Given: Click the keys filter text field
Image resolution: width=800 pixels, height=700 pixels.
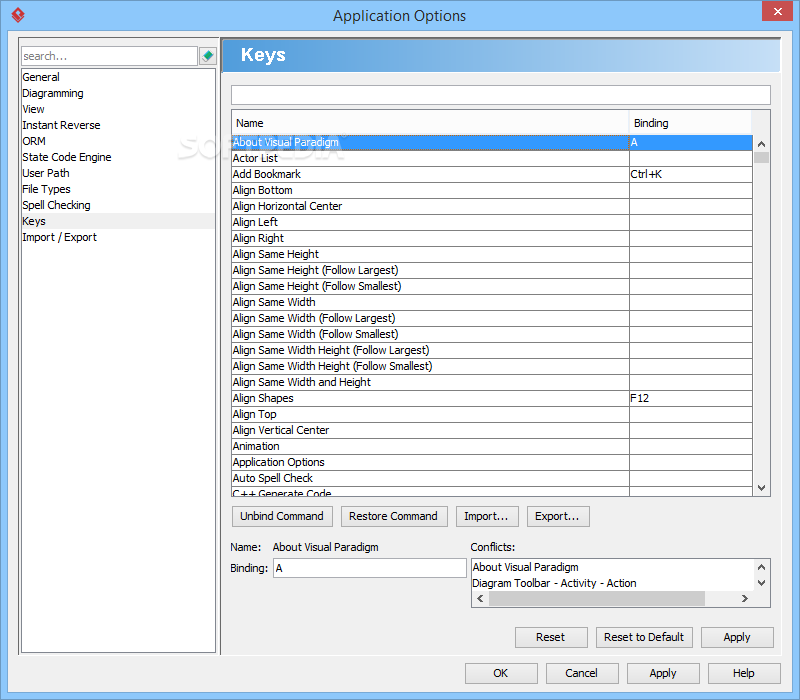Looking at the screenshot, I should (501, 95).
